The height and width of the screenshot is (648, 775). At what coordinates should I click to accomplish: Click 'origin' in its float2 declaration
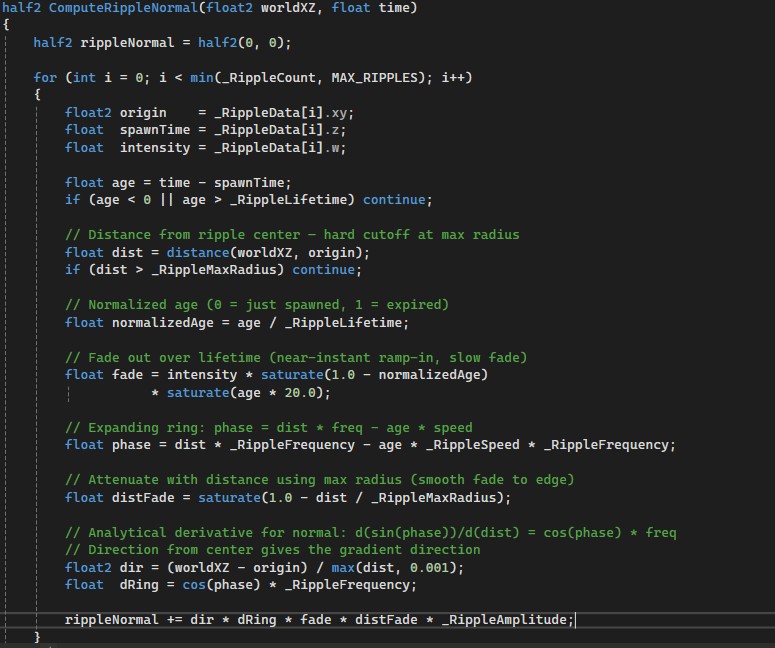143,113
